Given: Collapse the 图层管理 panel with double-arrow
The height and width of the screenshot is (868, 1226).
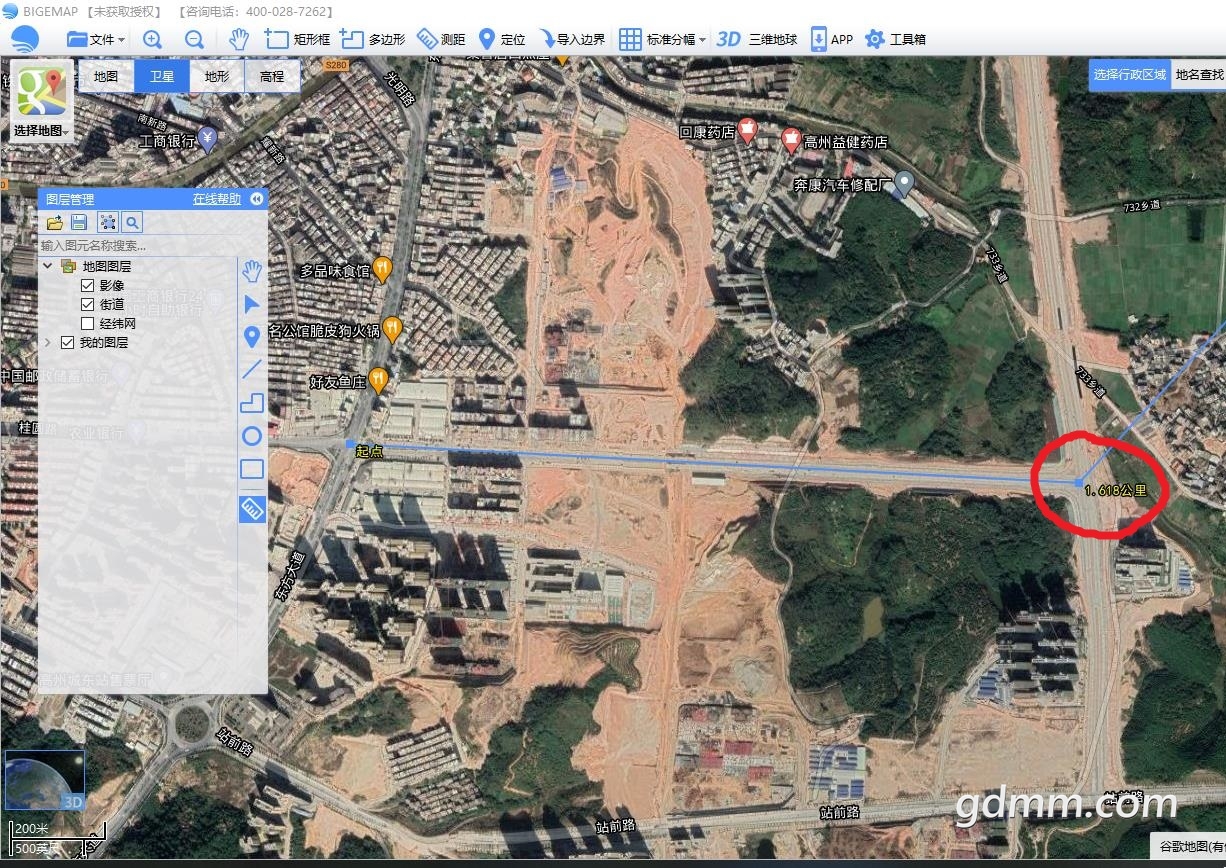Looking at the screenshot, I should [x=257, y=199].
